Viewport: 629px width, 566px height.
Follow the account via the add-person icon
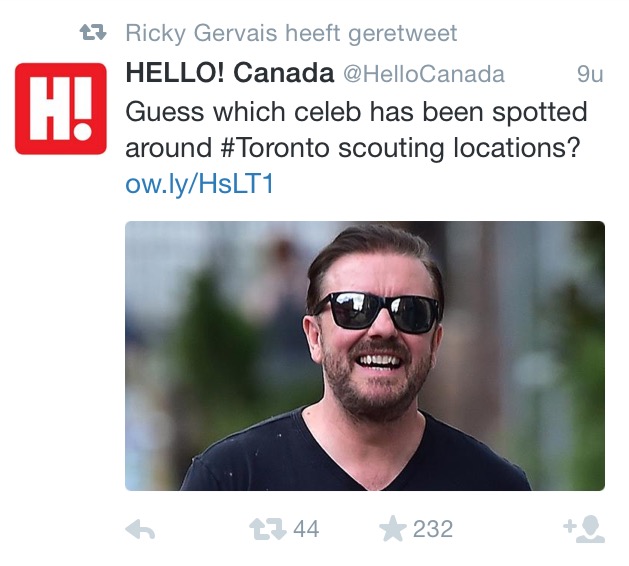(x=585, y=530)
